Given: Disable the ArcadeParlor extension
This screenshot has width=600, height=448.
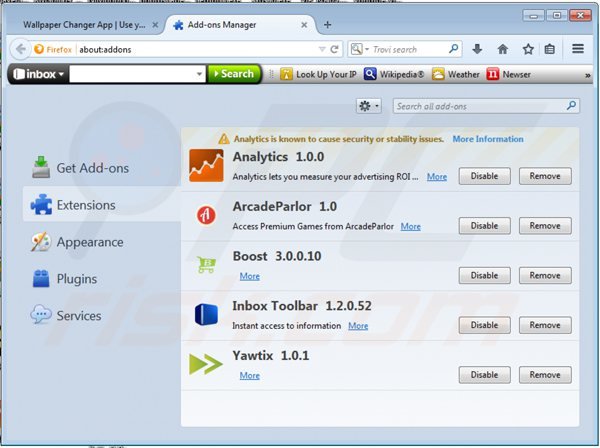Looking at the screenshot, I should 484,226.
